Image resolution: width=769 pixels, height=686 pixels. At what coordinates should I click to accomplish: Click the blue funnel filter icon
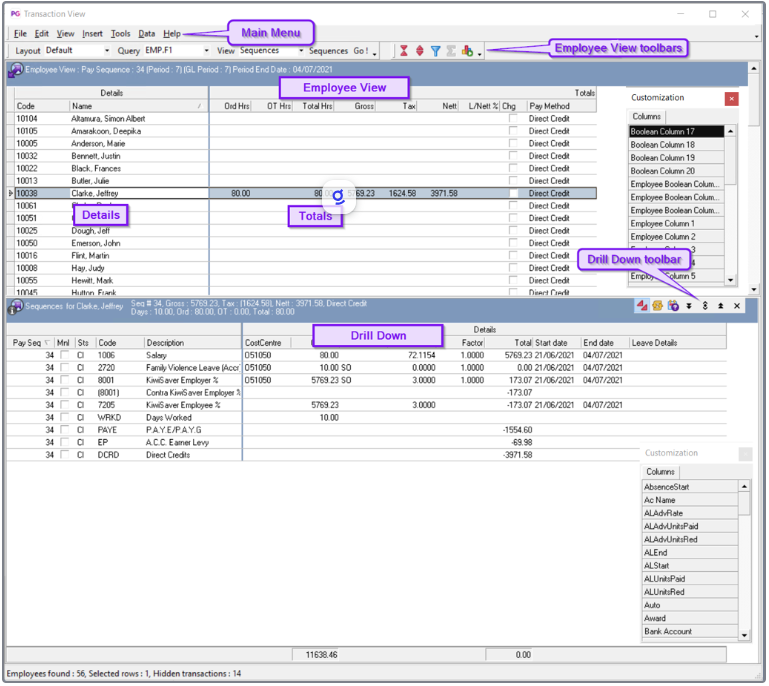click(436, 51)
